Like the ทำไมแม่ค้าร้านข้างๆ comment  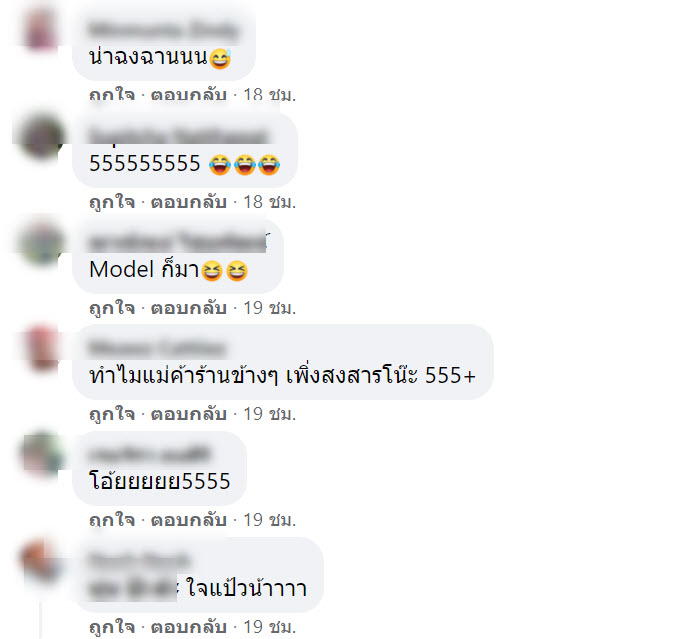112,414
